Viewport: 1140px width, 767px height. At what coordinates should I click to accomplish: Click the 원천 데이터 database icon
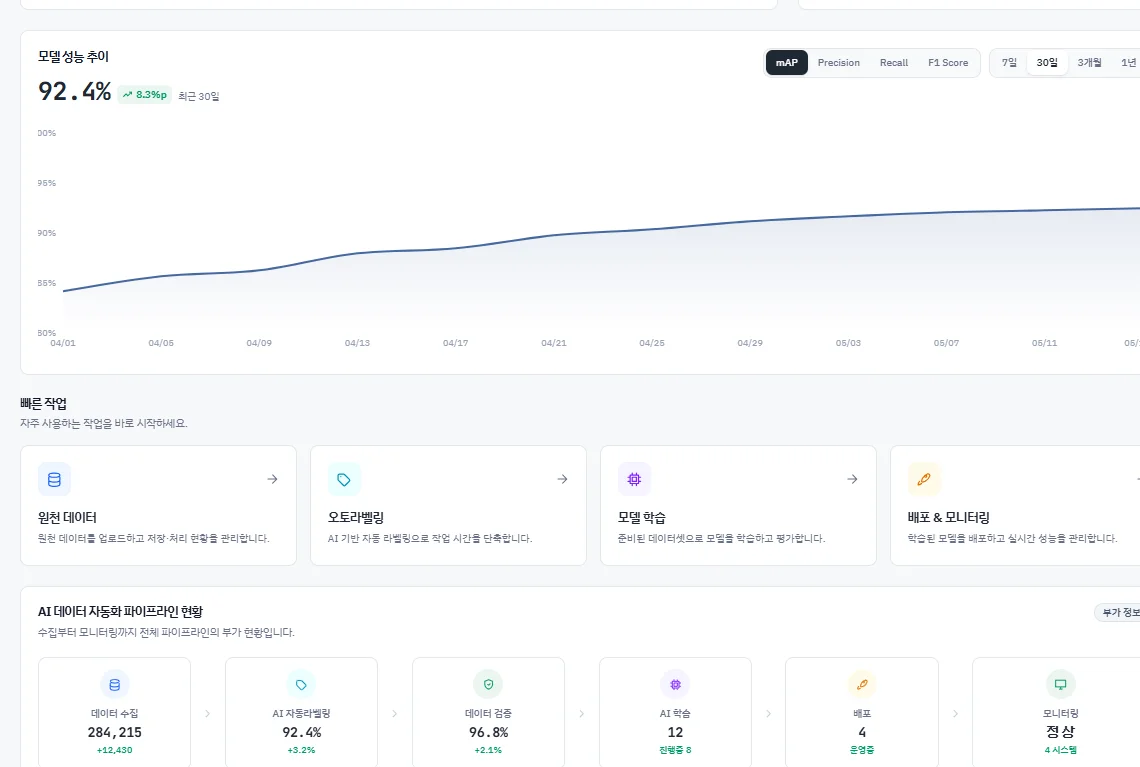55,480
